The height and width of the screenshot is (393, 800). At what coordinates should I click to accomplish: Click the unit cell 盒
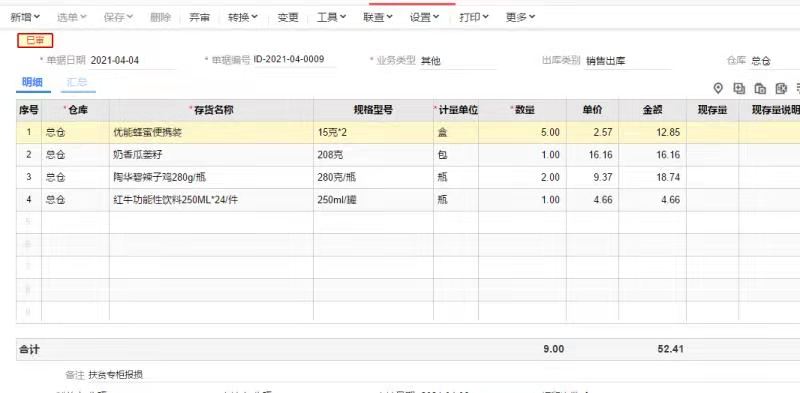pos(456,133)
